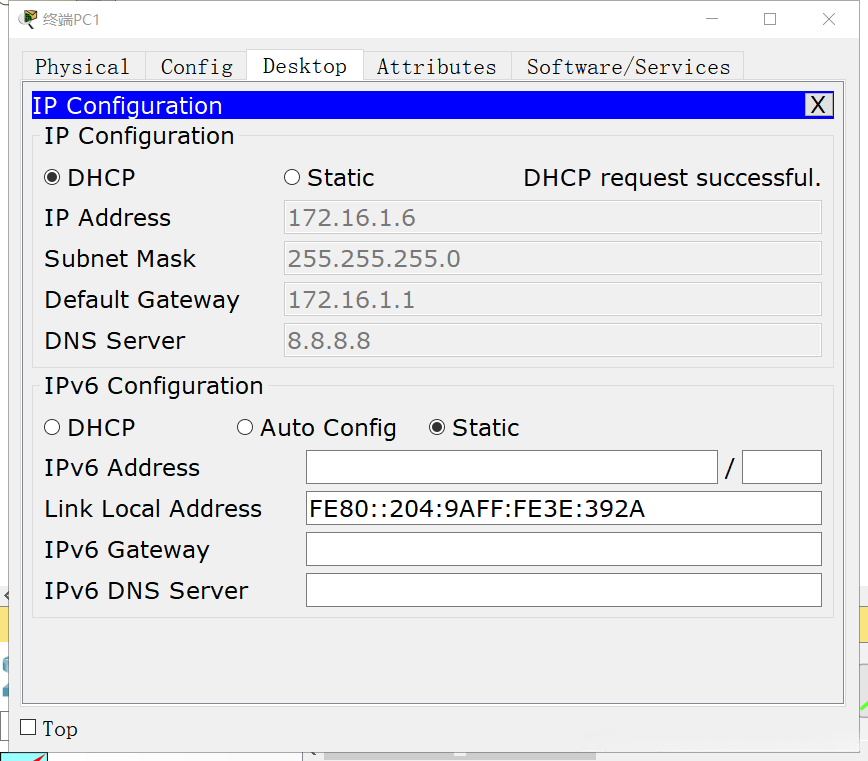Focus the IPv6 Gateway input field

(563, 549)
